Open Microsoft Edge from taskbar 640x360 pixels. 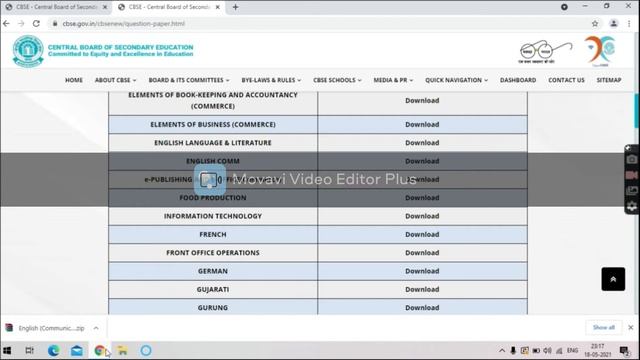point(53,351)
